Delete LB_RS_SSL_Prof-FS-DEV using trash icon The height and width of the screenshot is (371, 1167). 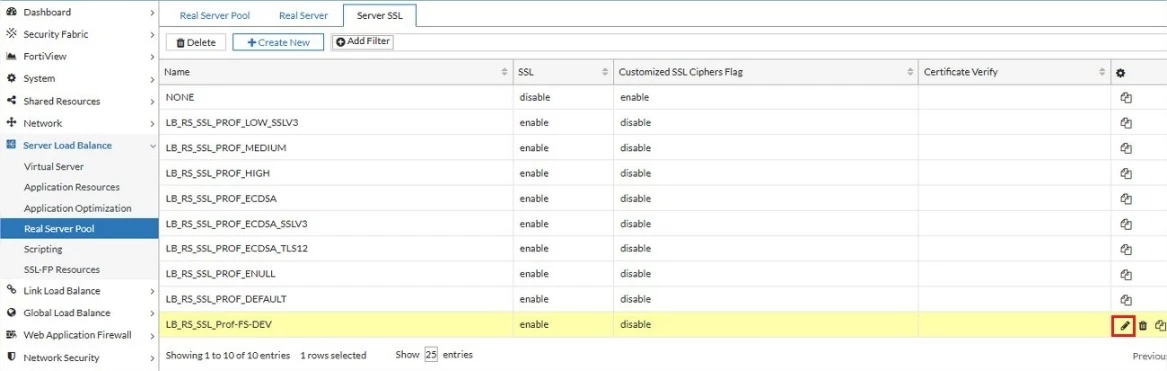coord(1142,326)
